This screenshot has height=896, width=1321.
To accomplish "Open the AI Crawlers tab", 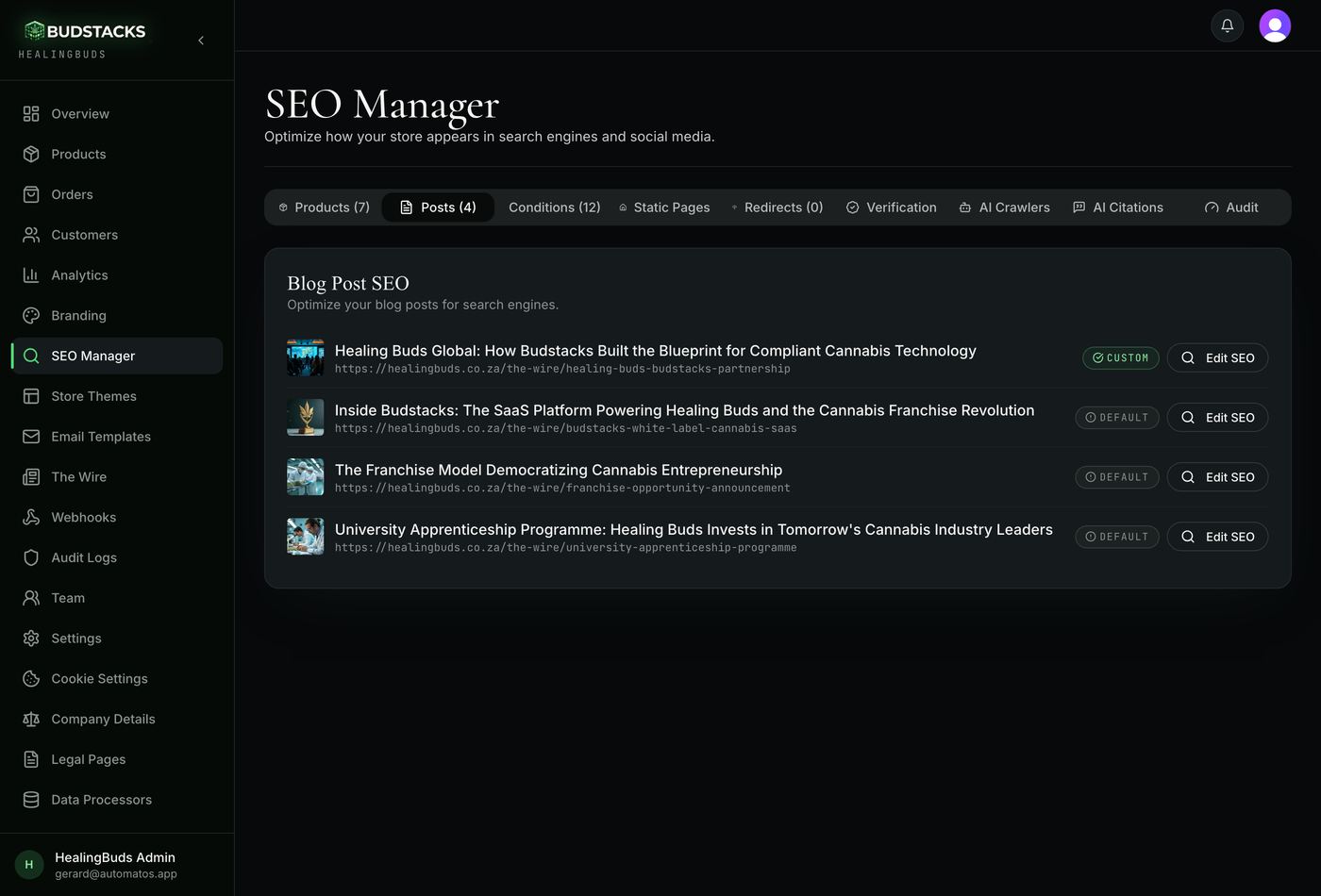I will tap(1005, 207).
